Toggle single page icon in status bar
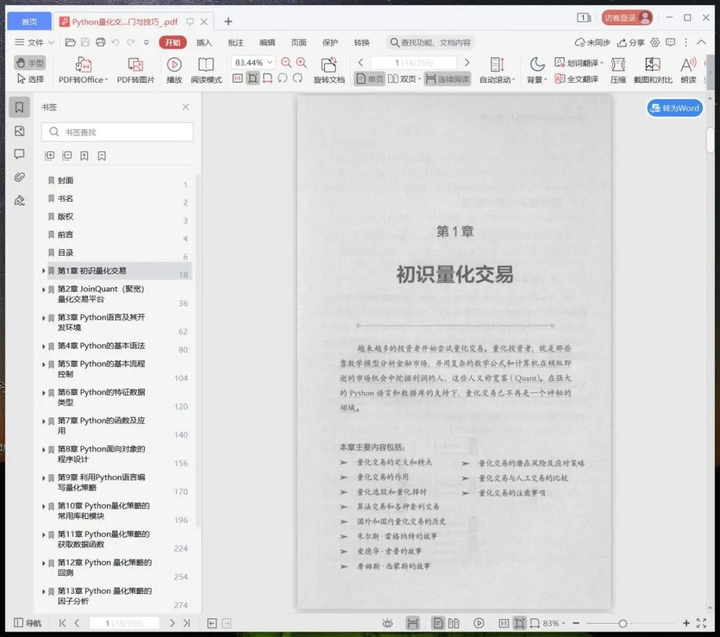The width and height of the screenshot is (720, 637). click(438, 623)
